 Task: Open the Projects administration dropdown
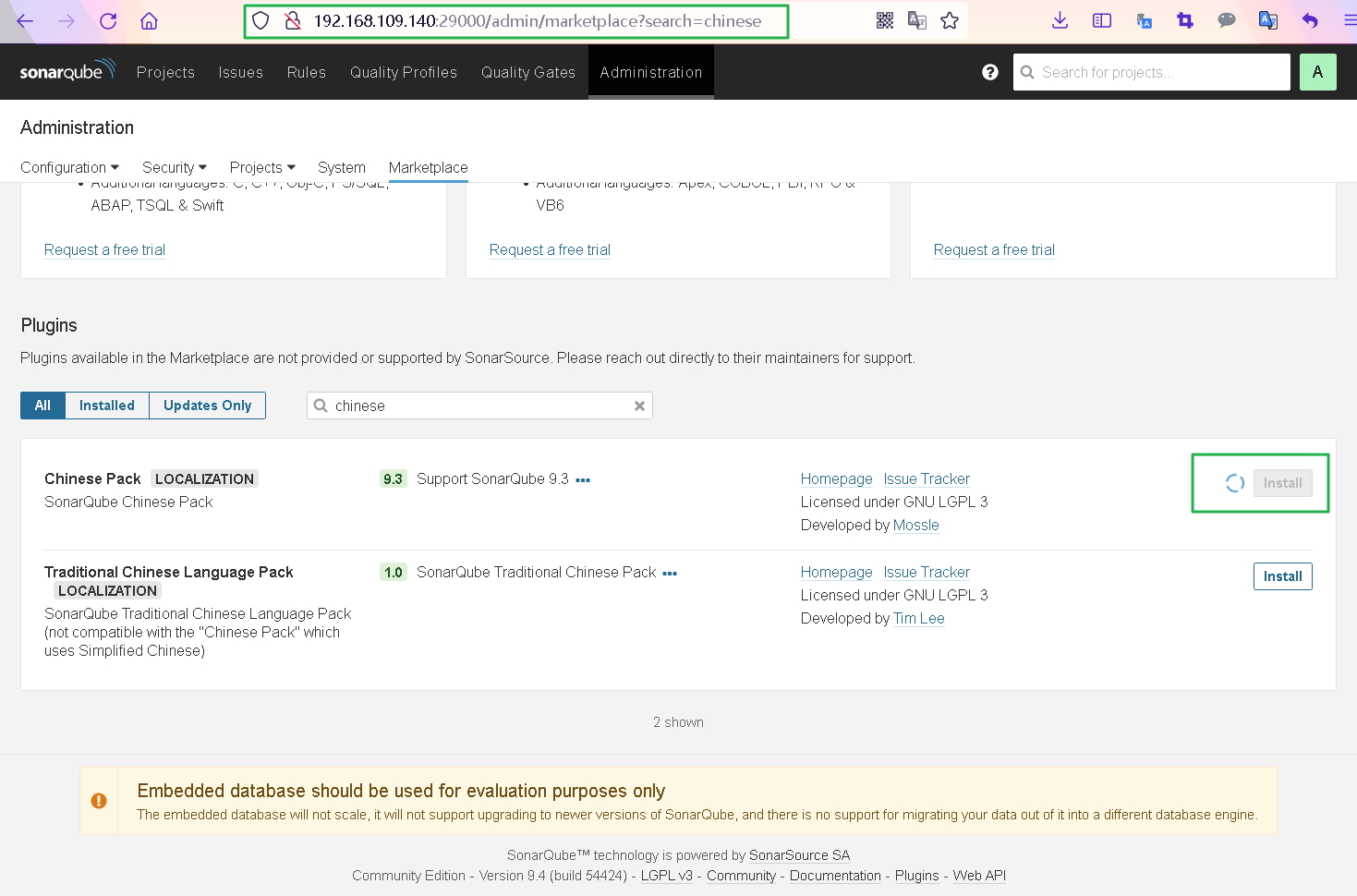(262, 167)
